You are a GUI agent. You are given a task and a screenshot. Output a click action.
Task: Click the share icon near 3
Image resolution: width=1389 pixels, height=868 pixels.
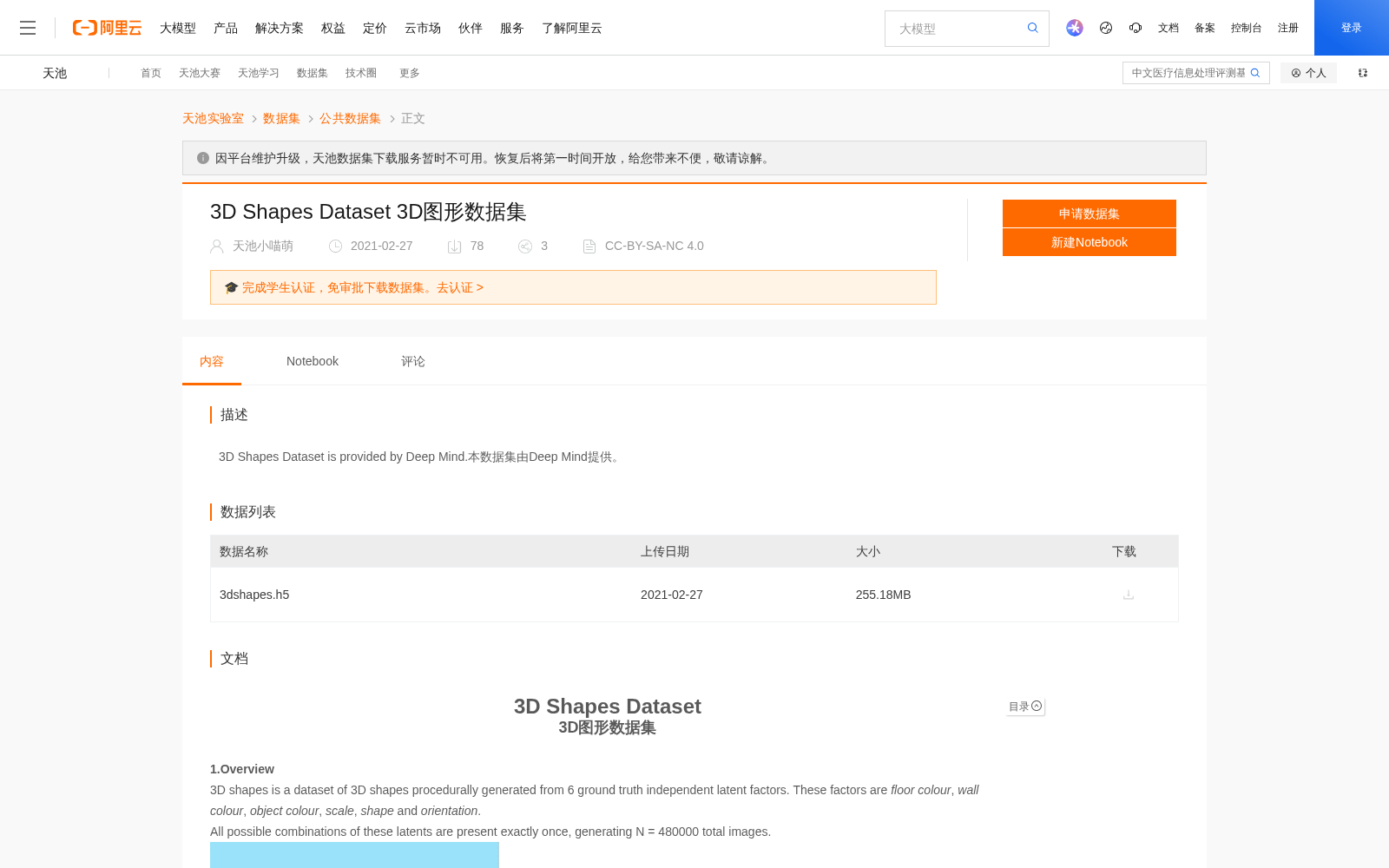525,247
